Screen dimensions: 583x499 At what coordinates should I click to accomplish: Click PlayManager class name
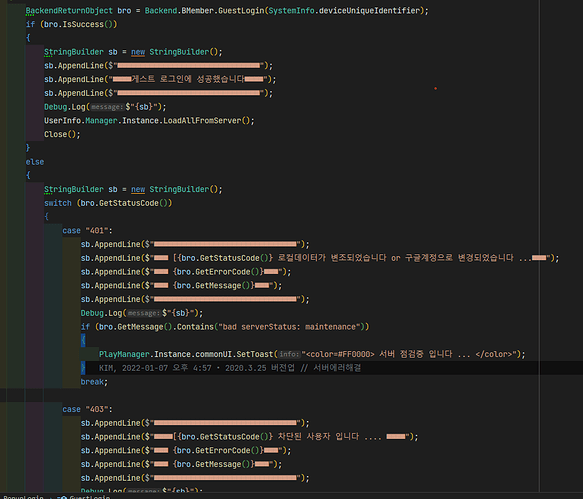124,354
